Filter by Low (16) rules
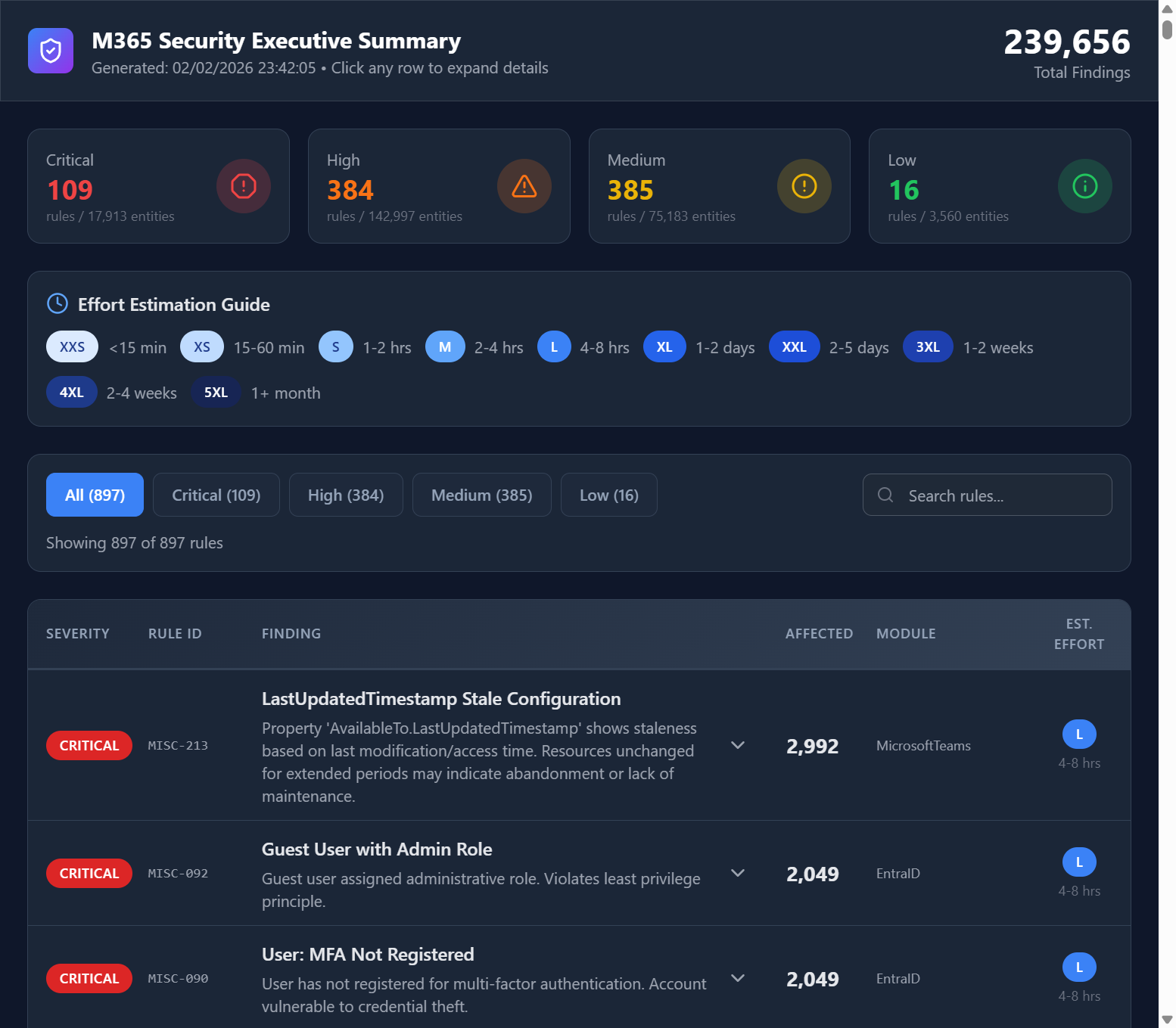This screenshot has height=1028, width=1176. point(609,495)
